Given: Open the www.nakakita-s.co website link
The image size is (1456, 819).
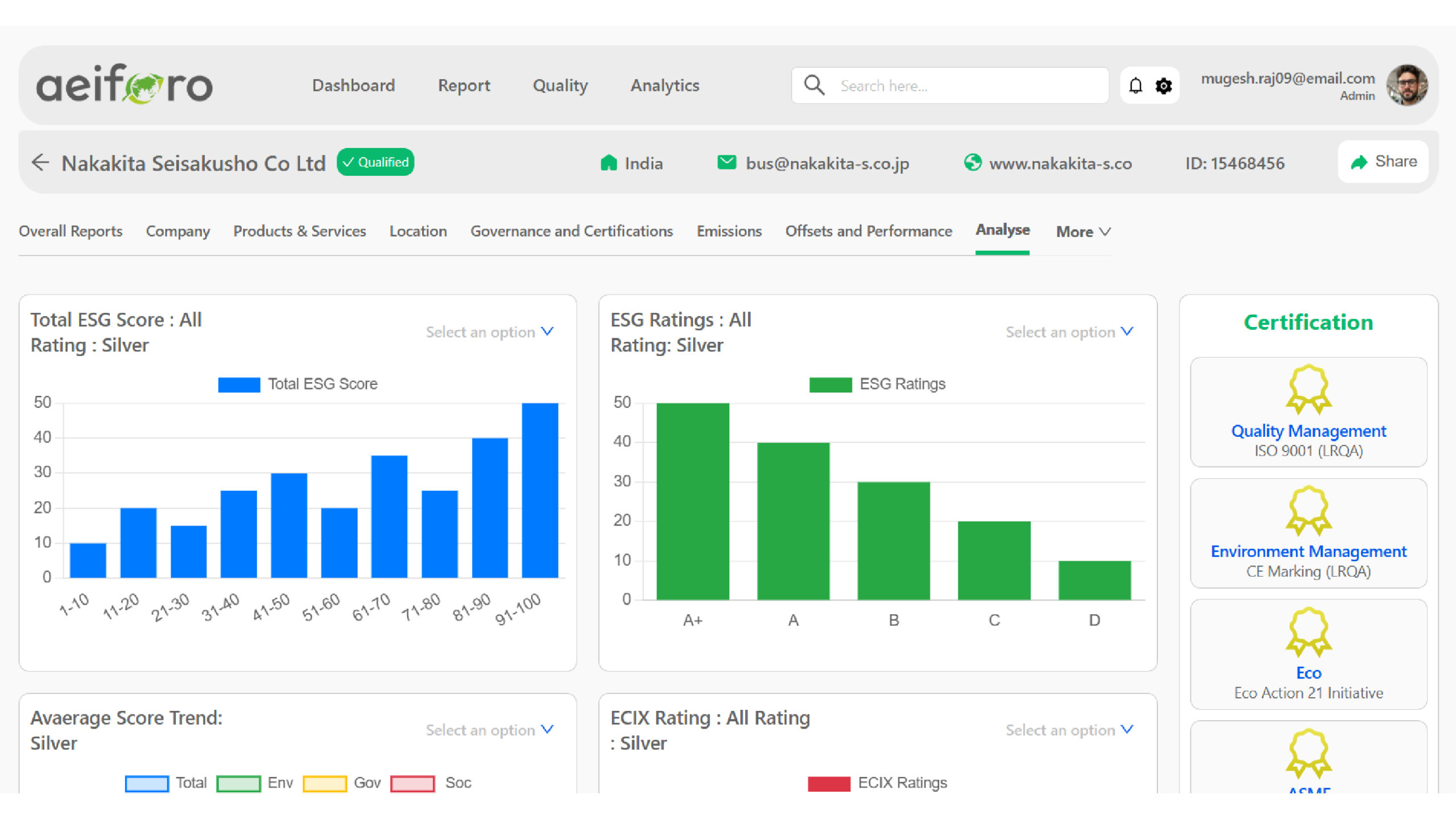Looking at the screenshot, I should click(x=1061, y=163).
